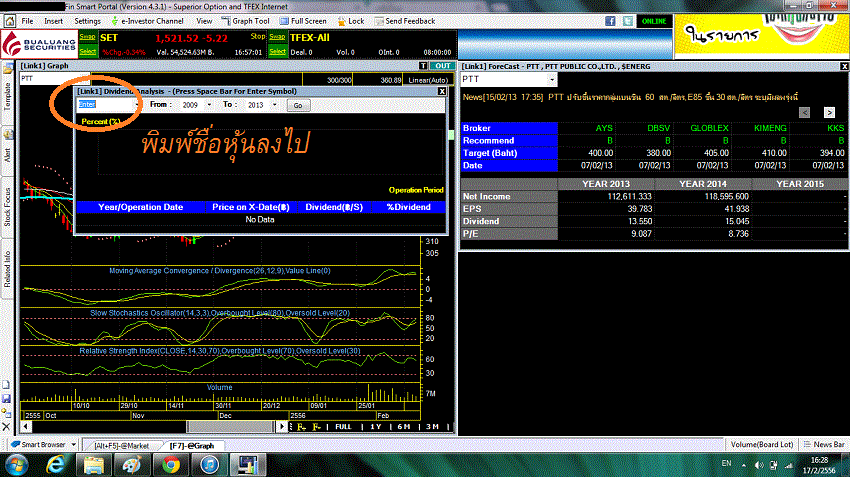Click the YEAR 2014 column header

click(x=703, y=184)
